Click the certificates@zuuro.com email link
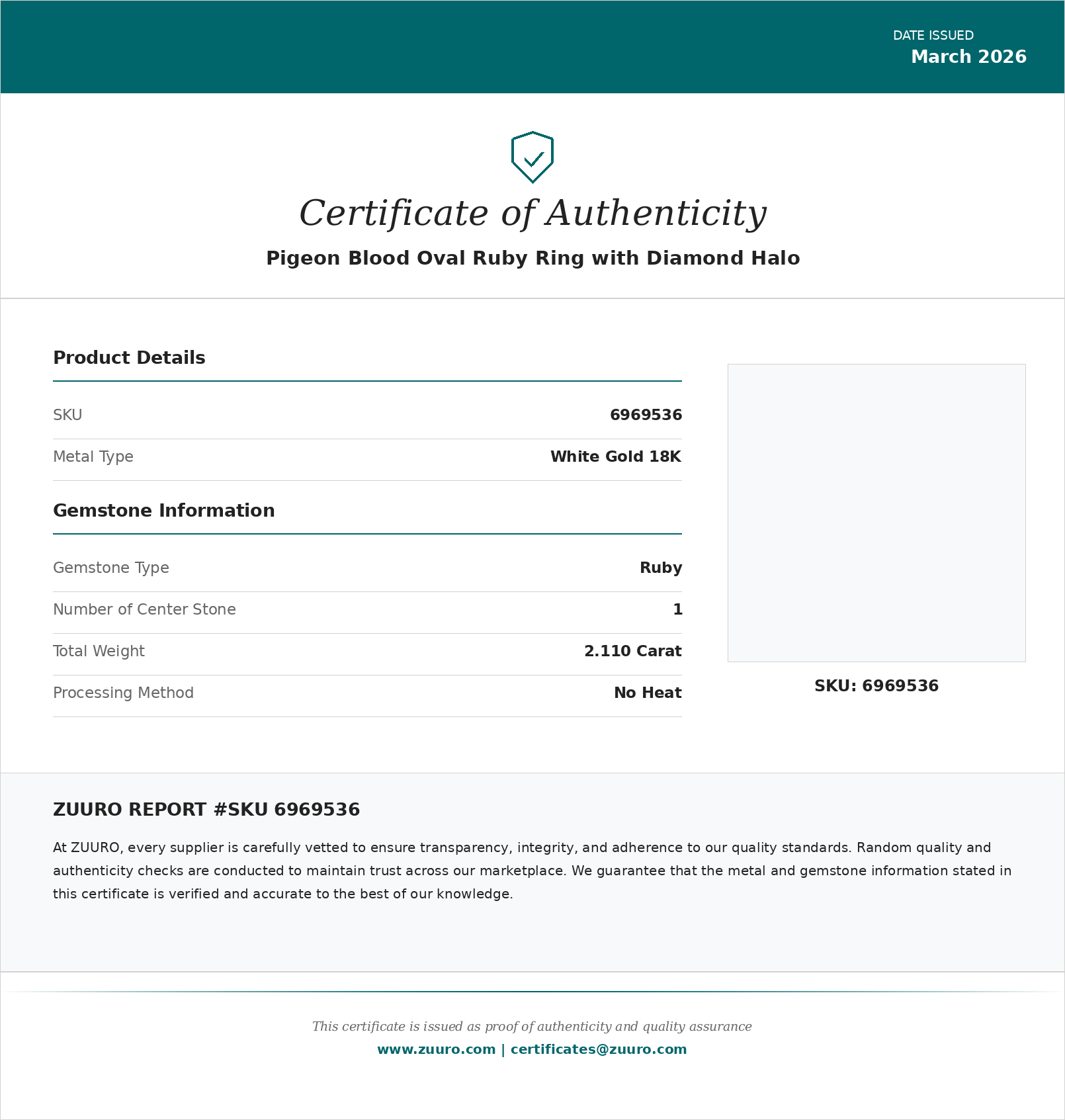 click(x=599, y=1049)
